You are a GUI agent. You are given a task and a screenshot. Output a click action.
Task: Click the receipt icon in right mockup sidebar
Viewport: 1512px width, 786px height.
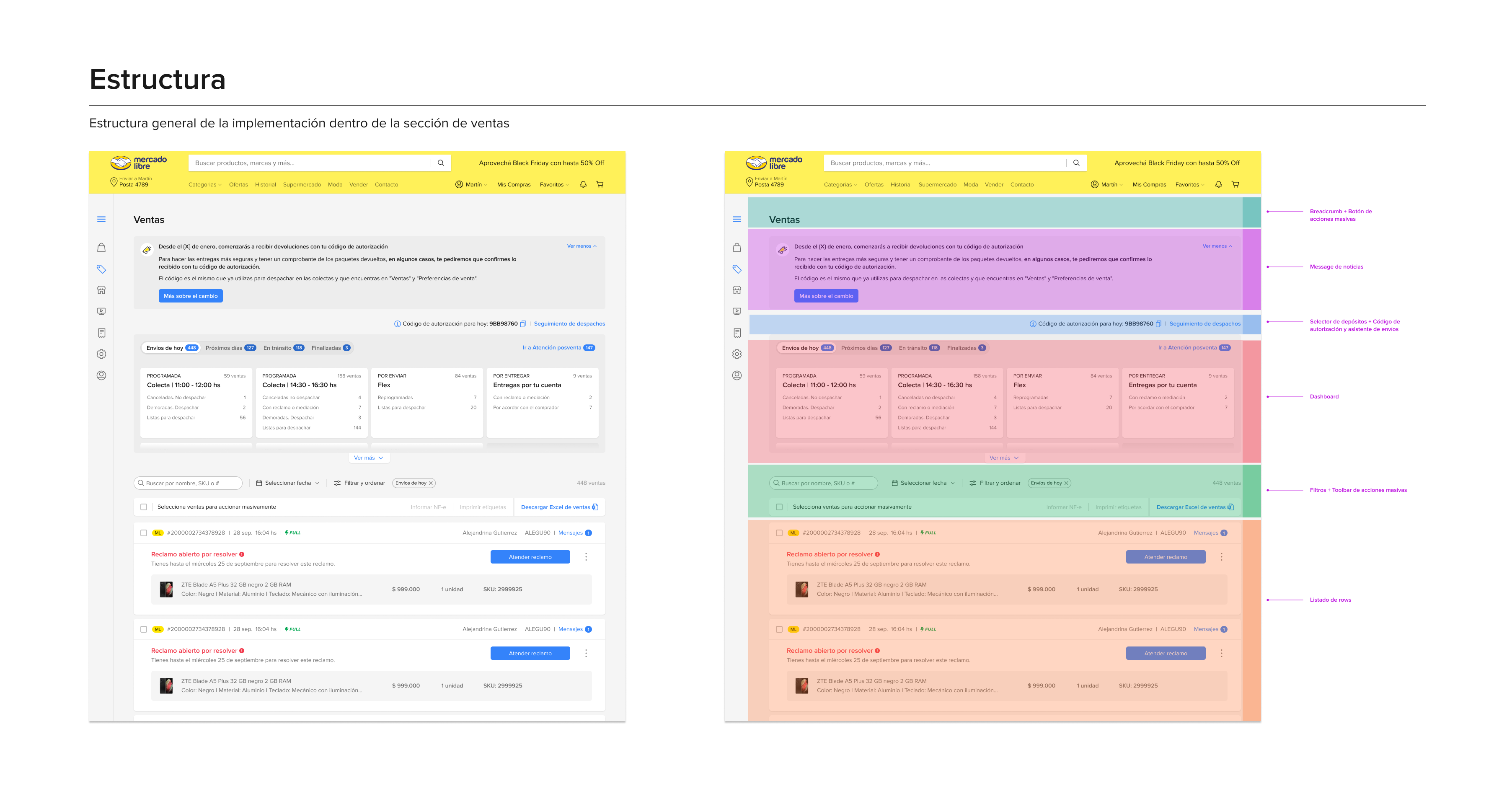tap(737, 333)
